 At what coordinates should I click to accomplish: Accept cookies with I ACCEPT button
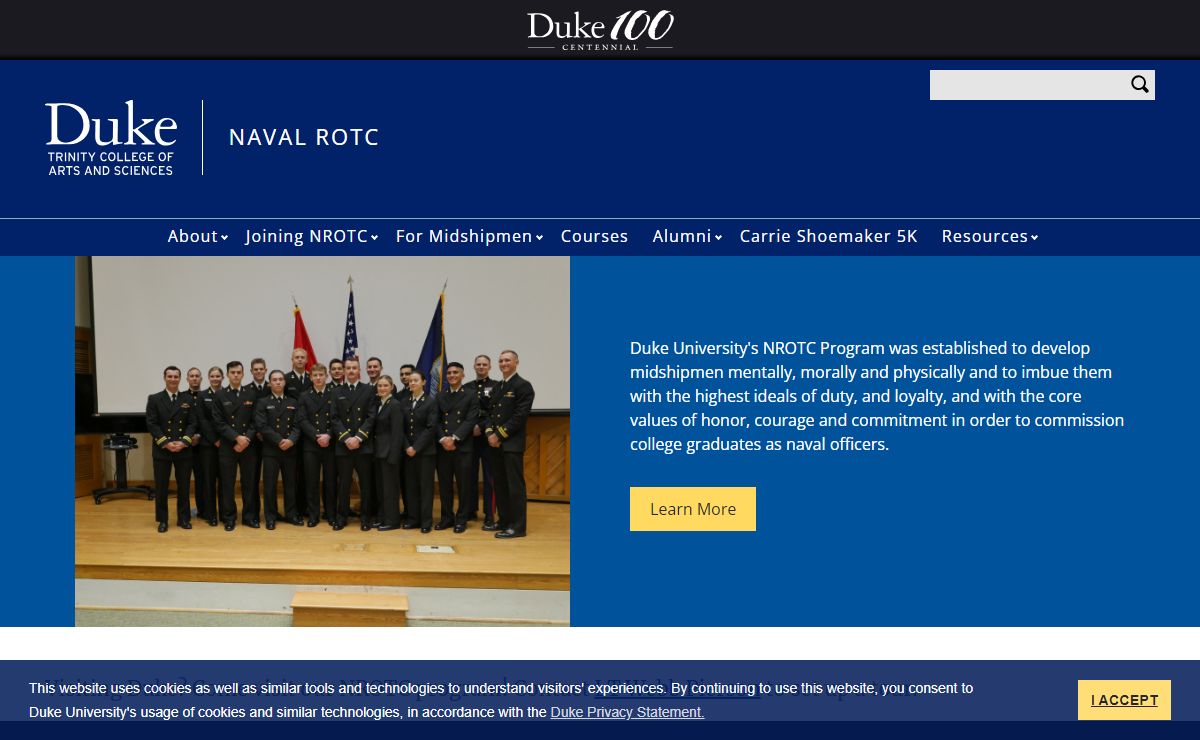pos(1124,700)
